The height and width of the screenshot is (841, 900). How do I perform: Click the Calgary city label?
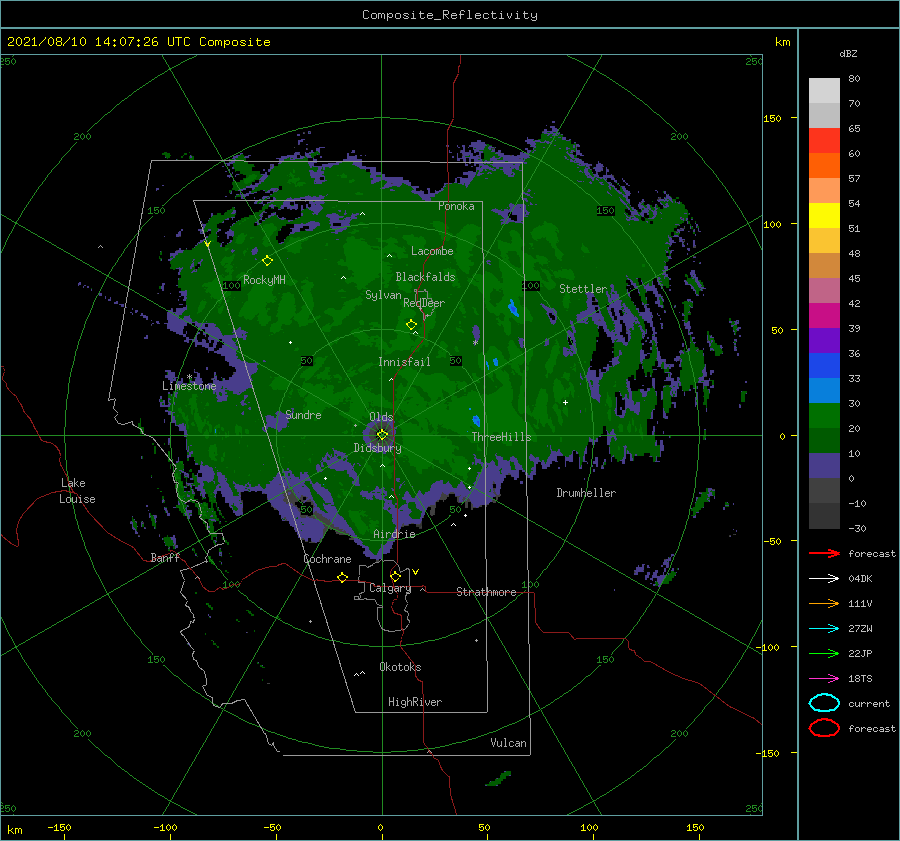[x=390, y=588]
